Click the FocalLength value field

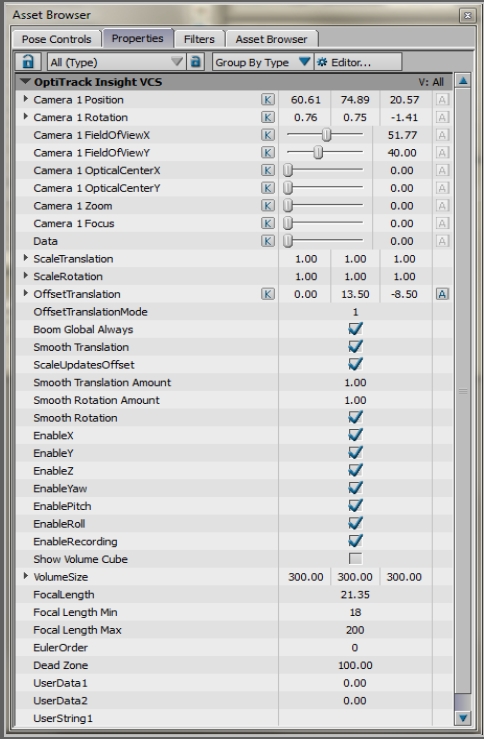click(355, 594)
